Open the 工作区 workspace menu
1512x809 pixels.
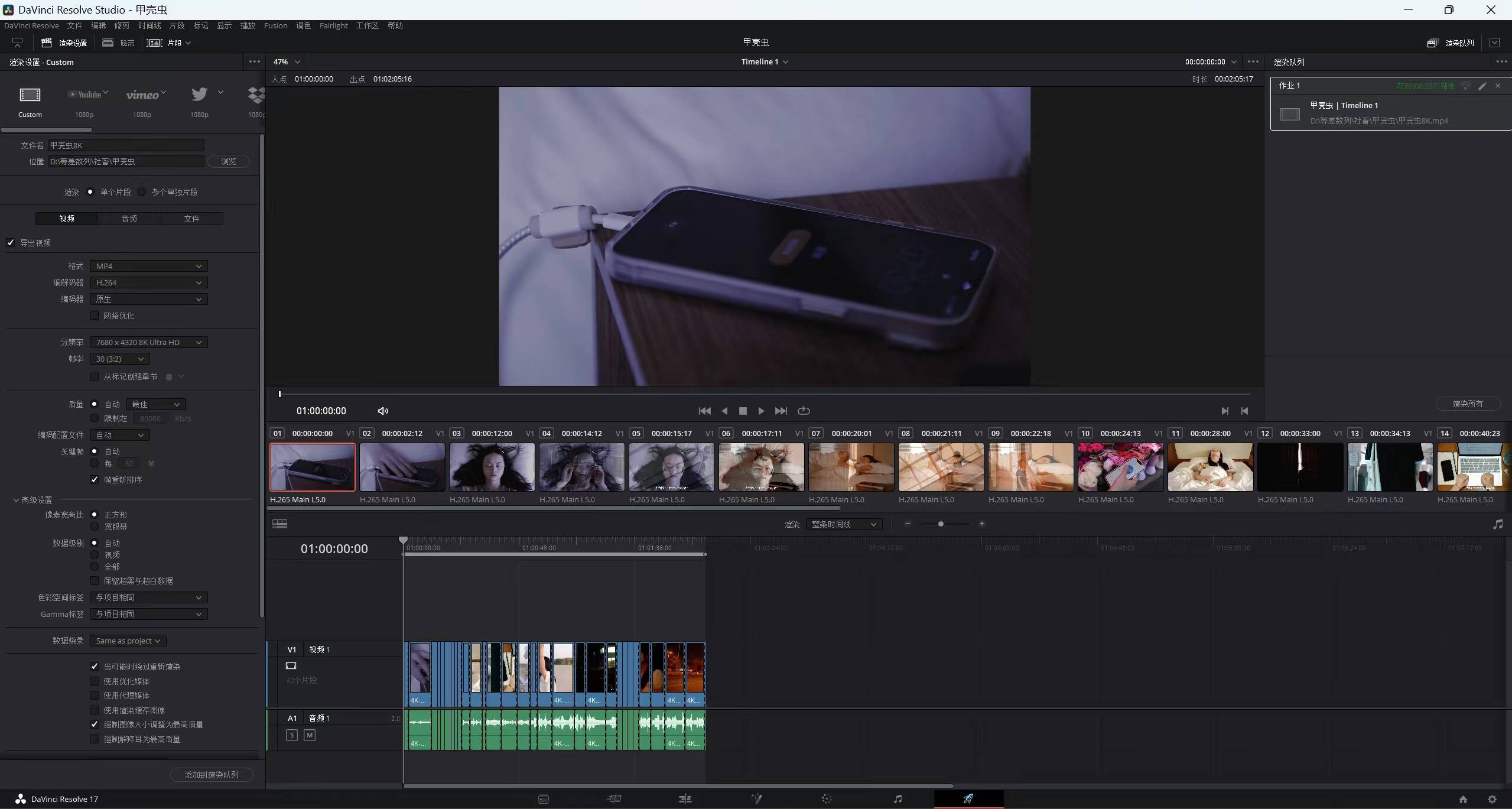click(367, 25)
